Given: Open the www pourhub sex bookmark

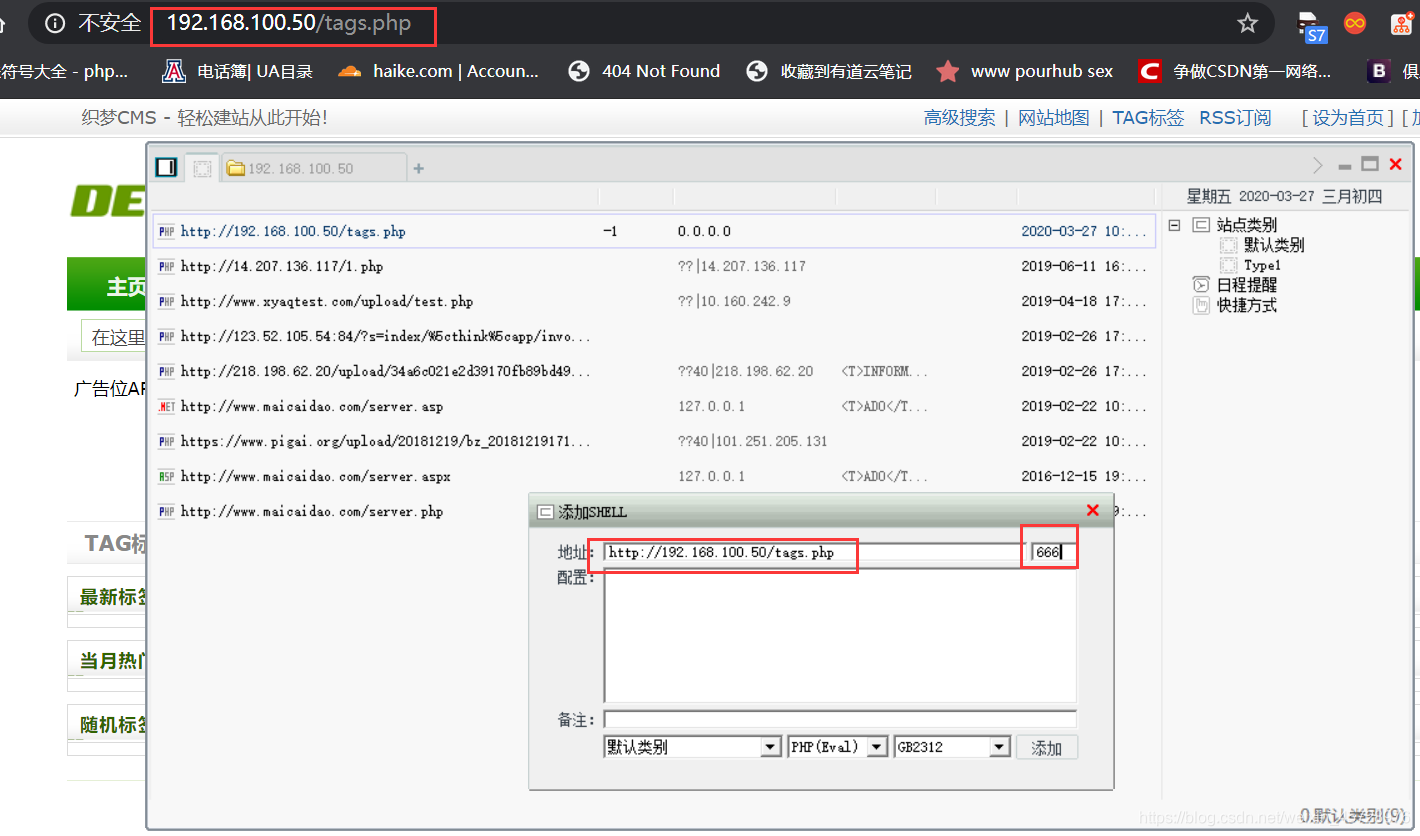Looking at the screenshot, I should 1024,71.
